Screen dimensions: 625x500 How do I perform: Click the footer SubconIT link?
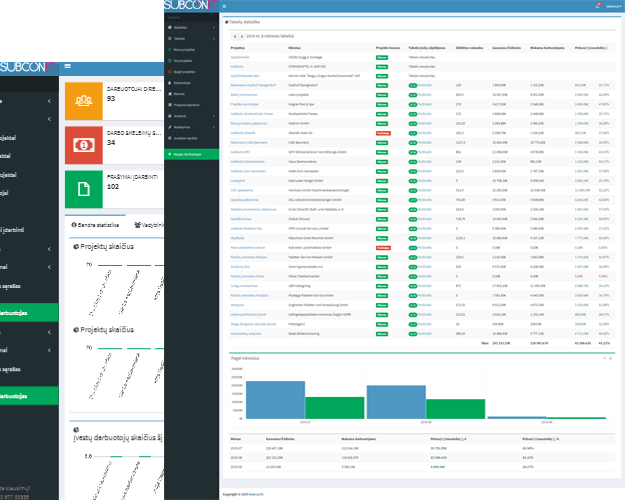click(256, 494)
